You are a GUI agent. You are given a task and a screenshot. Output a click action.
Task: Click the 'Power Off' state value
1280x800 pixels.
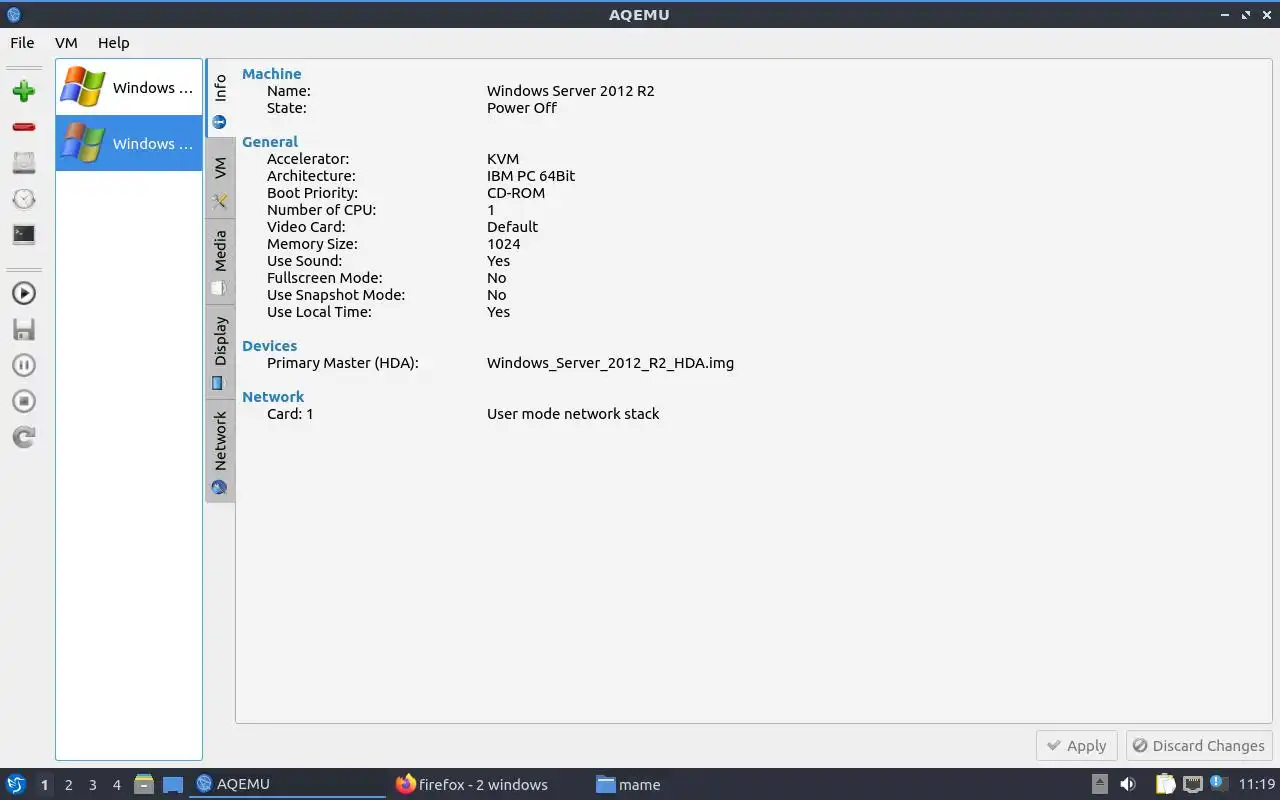[522, 108]
